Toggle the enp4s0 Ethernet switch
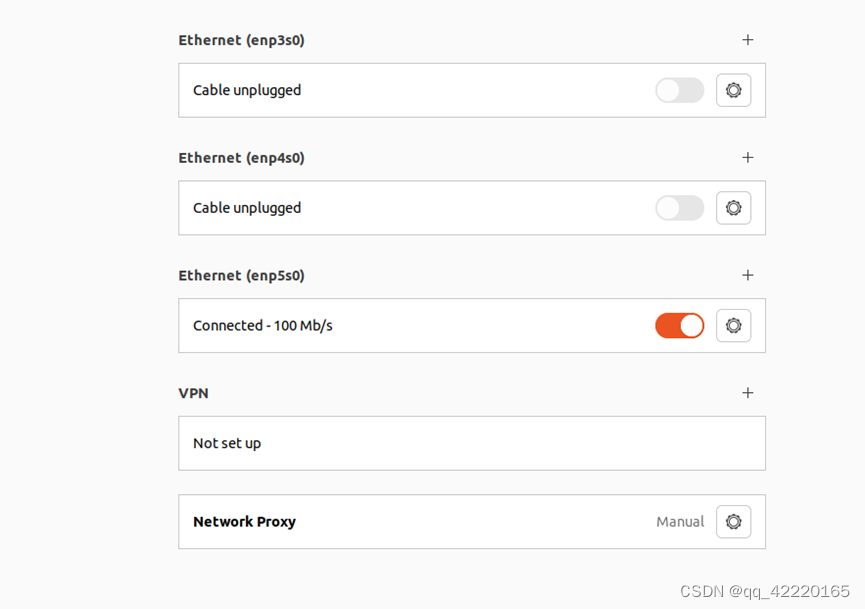Viewport: 865px width, 609px height. click(x=680, y=208)
